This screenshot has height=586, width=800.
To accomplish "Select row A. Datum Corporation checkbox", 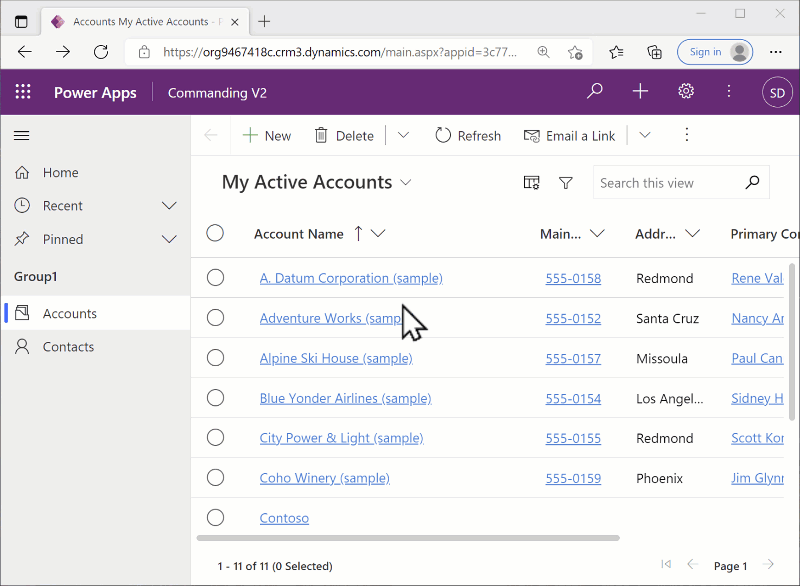I will tap(215, 278).
